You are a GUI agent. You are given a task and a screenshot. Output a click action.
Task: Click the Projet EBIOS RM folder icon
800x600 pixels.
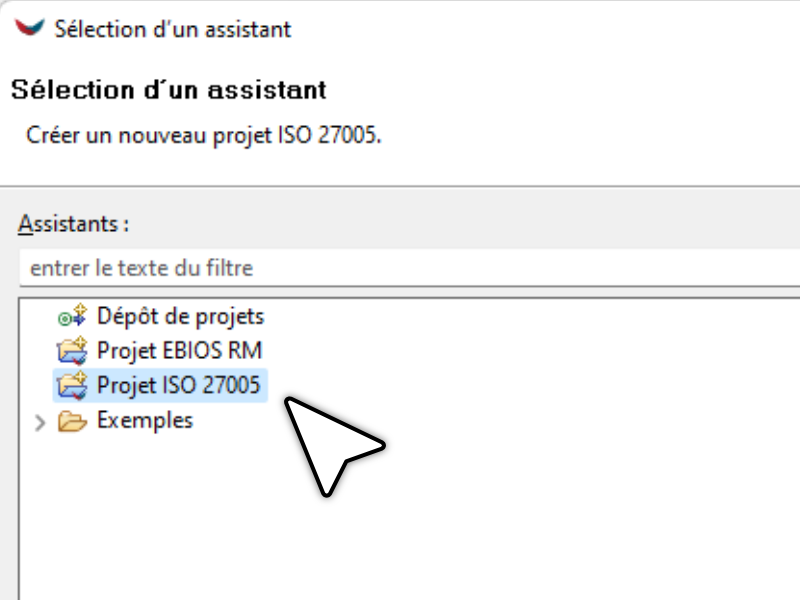[72, 351]
